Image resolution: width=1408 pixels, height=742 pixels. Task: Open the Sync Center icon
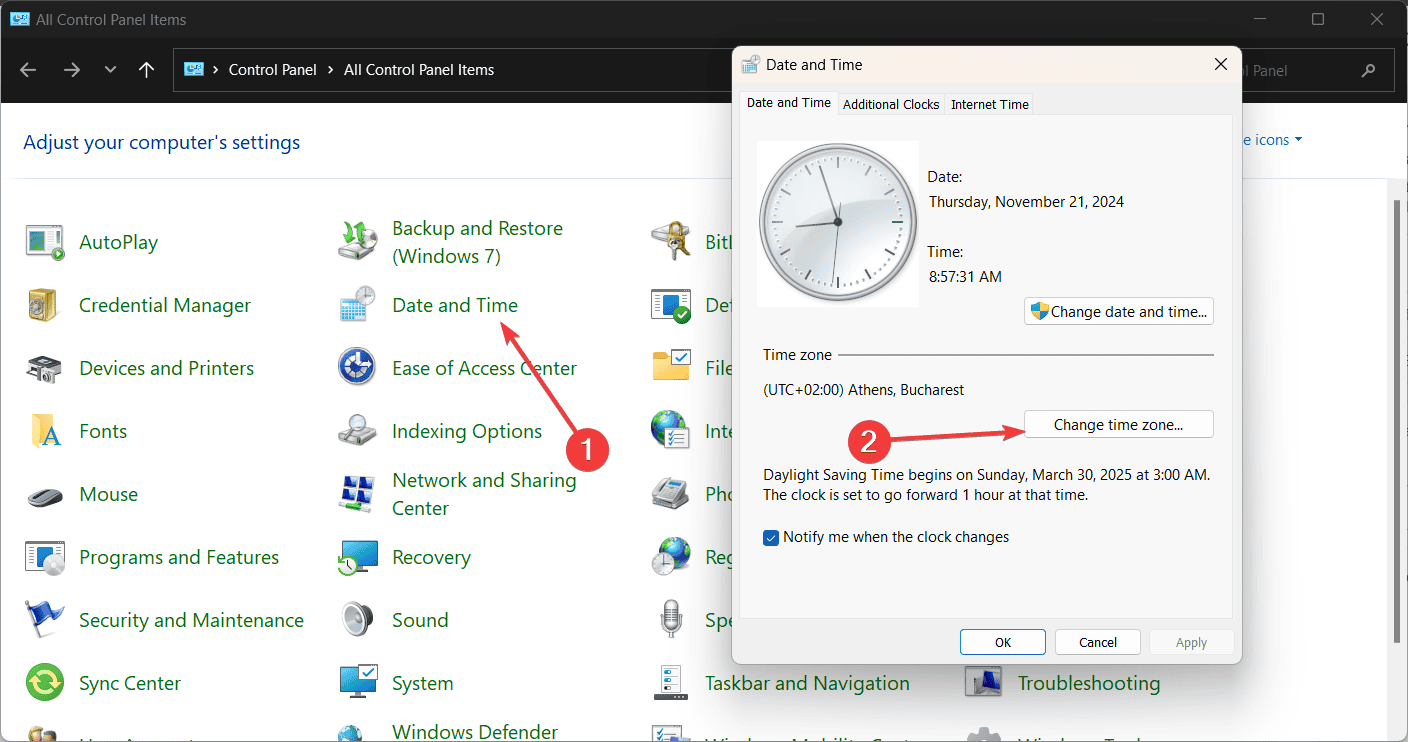click(x=45, y=683)
